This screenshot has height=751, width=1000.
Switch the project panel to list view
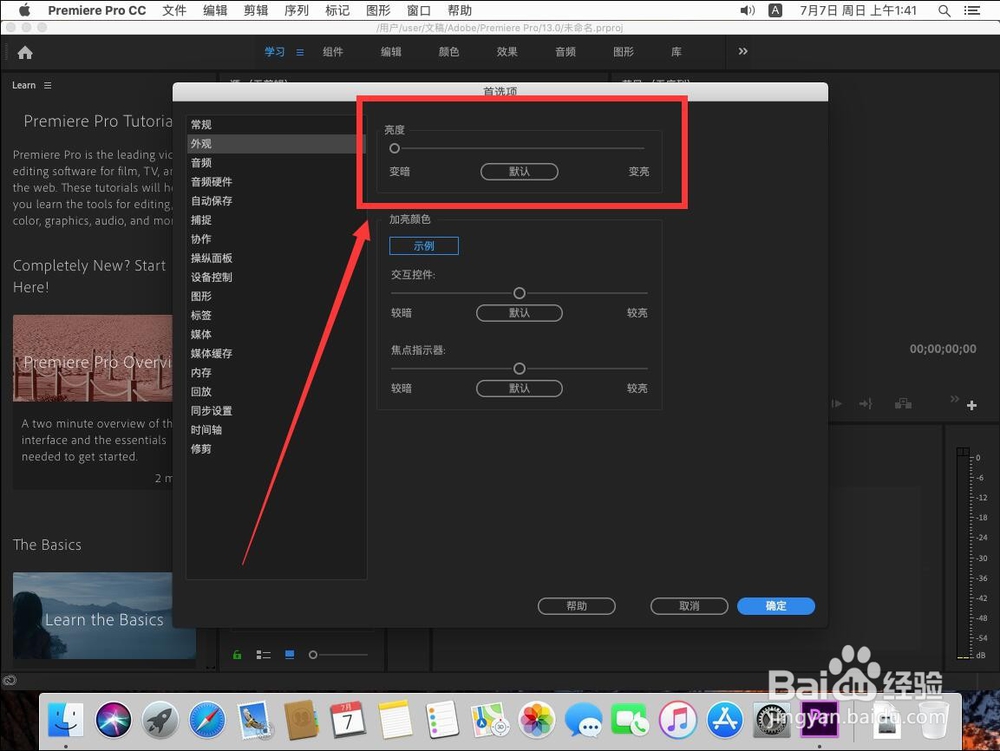click(263, 655)
